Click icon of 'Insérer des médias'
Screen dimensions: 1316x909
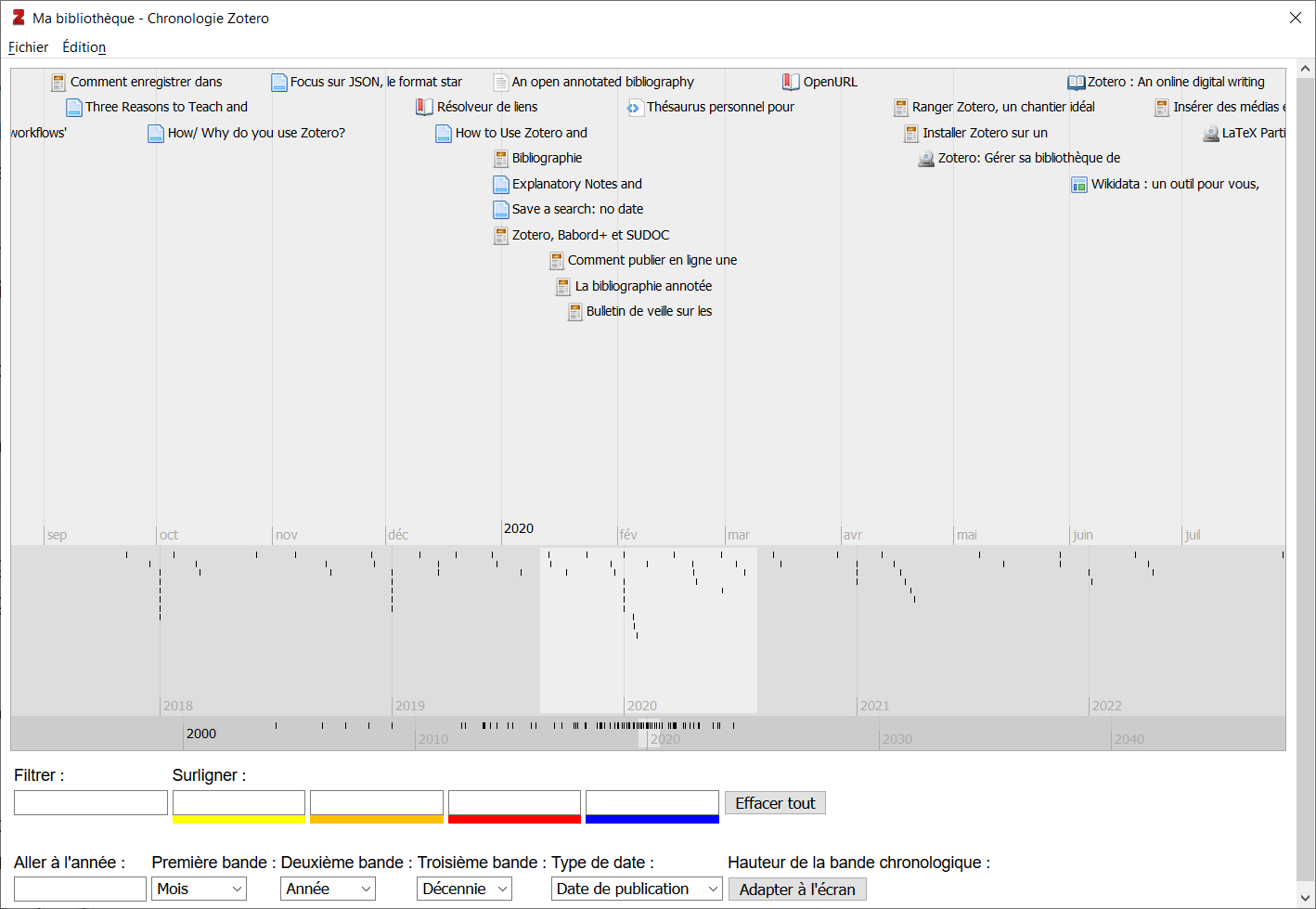[x=1162, y=108]
